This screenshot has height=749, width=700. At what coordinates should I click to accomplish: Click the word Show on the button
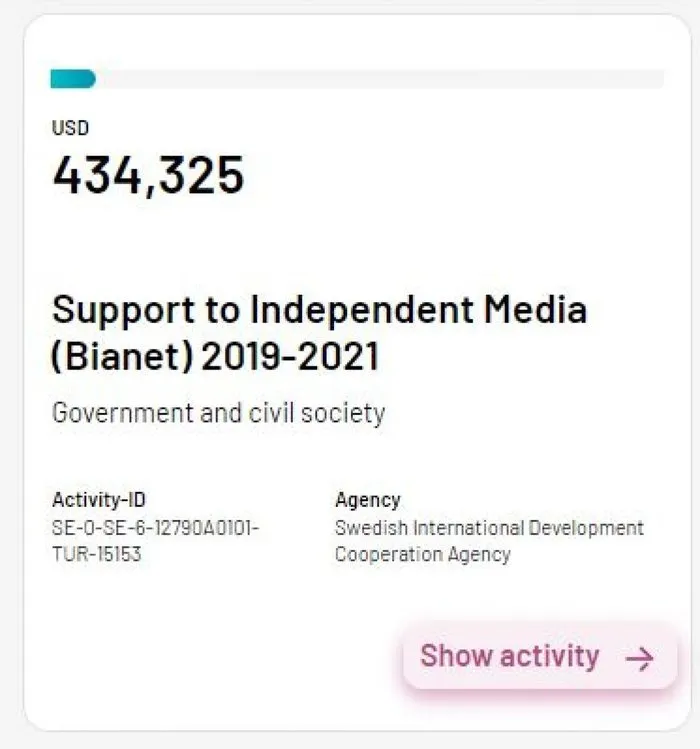(x=455, y=656)
